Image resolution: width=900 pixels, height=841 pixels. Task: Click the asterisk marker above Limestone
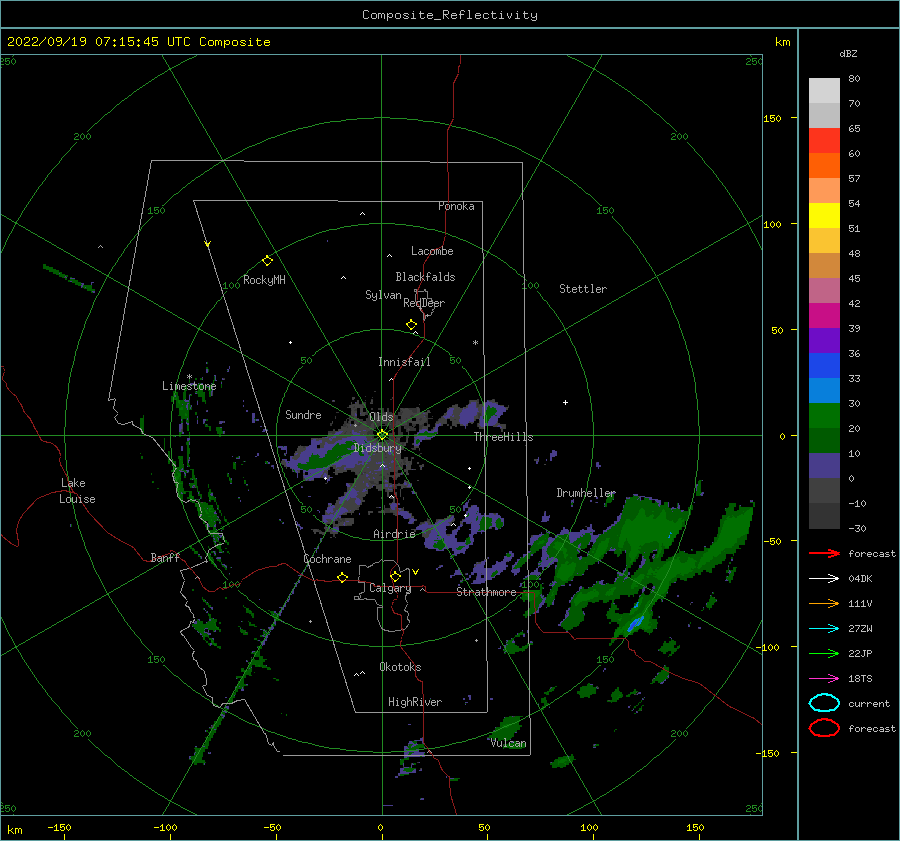[x=189, y=377]
